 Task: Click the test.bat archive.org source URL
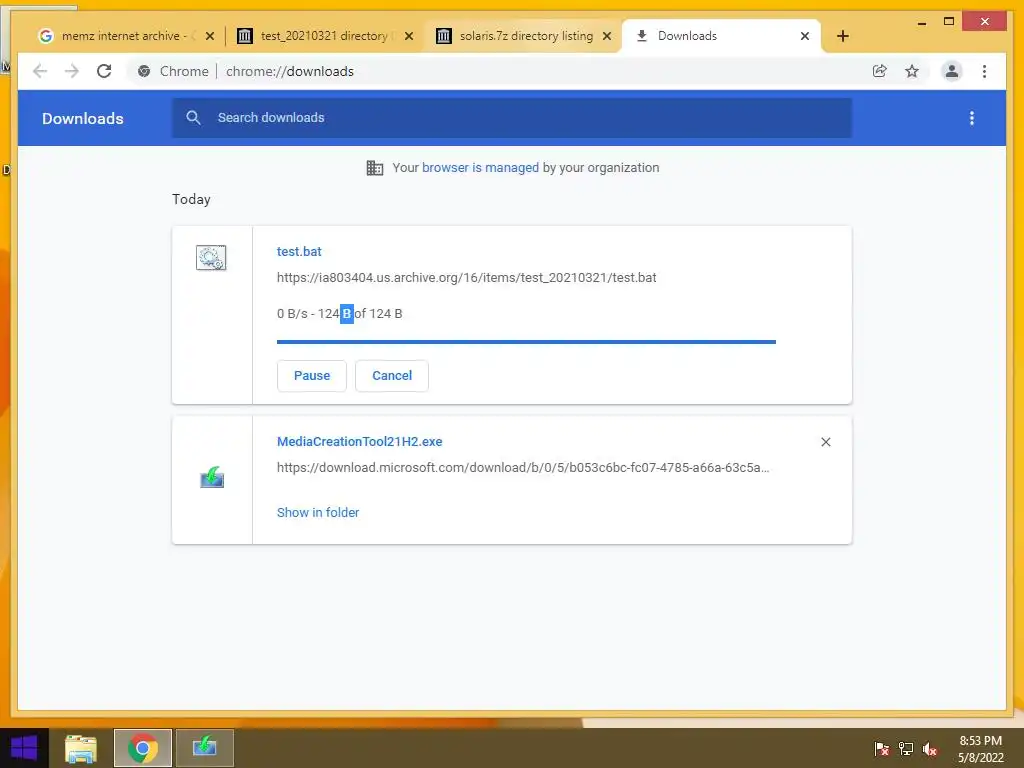[x=466, y=278]
